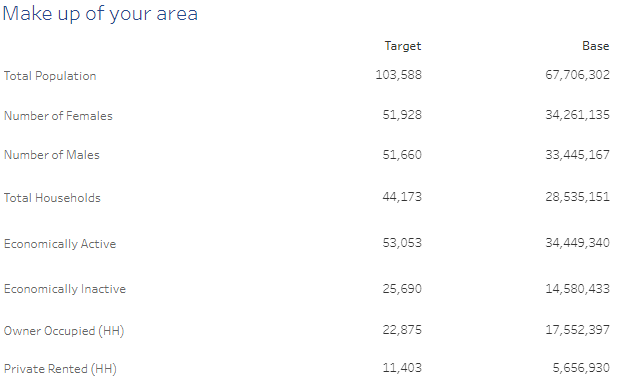
Task: Click the Owner Occupied (HH) label
Action: pos(64,331)
